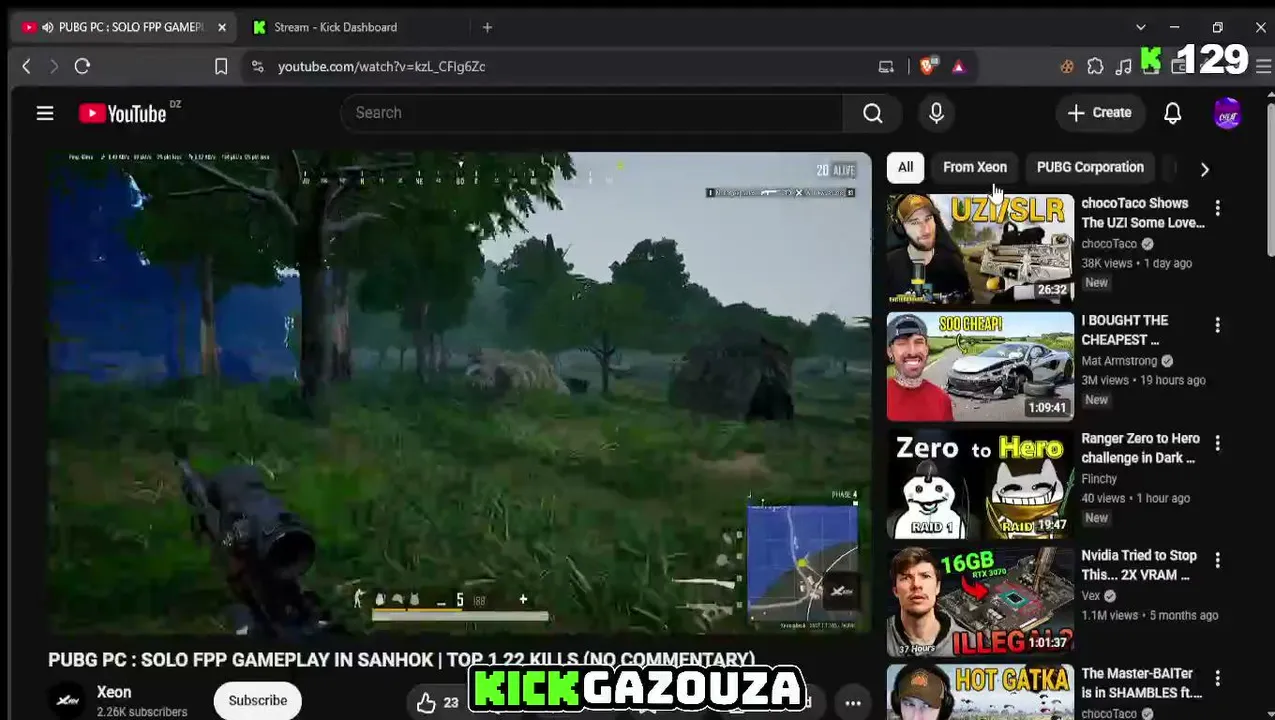Open I BOUGHT THE CHEAPEST video title
The image size is (1275, 720).
tap(1125, 330)
